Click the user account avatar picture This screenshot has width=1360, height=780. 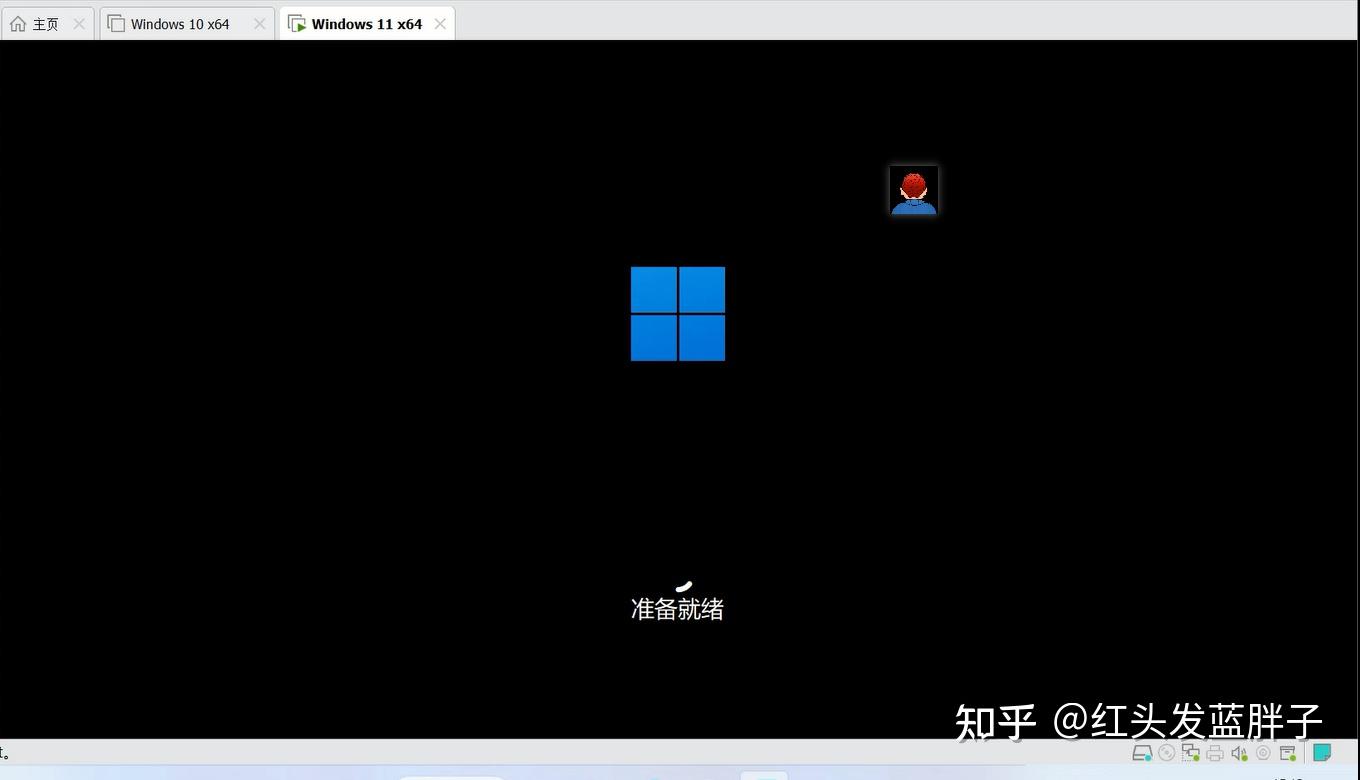pos(913,190)
